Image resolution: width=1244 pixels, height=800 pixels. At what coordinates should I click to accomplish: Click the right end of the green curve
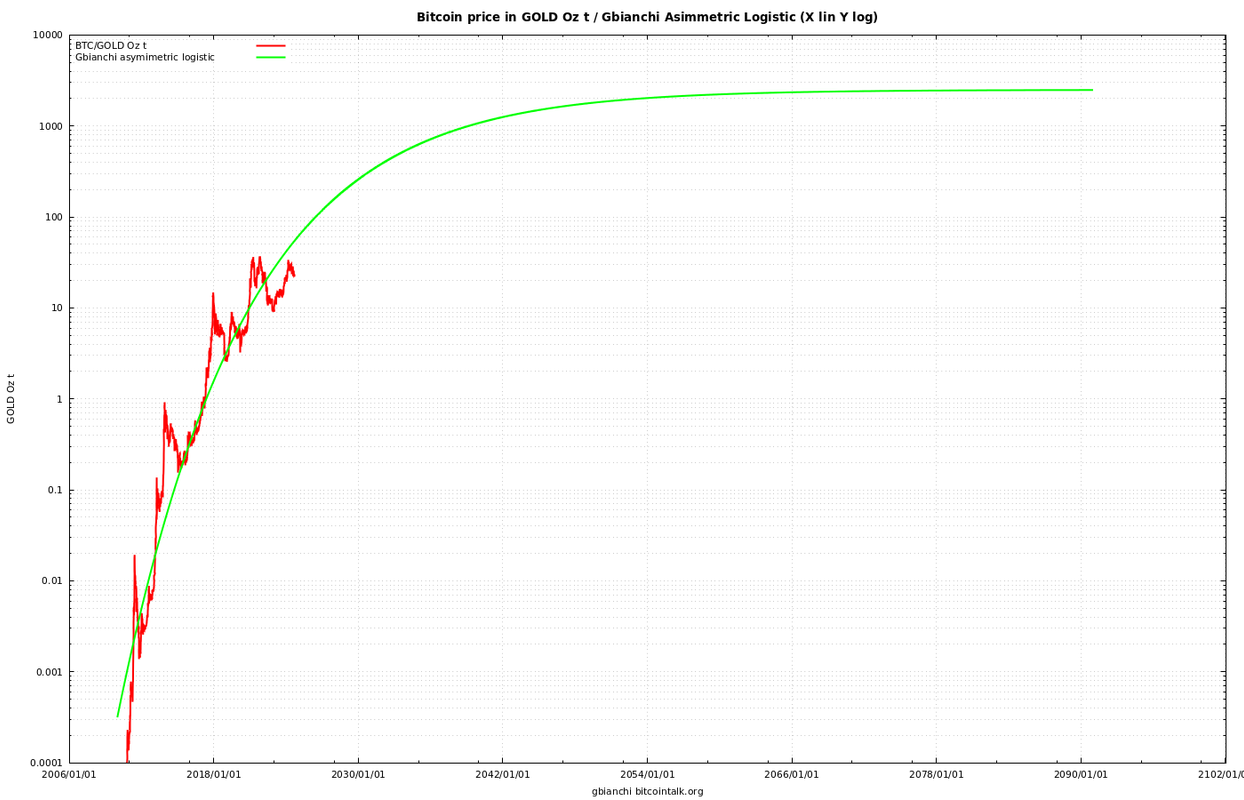coord(1092,90)
